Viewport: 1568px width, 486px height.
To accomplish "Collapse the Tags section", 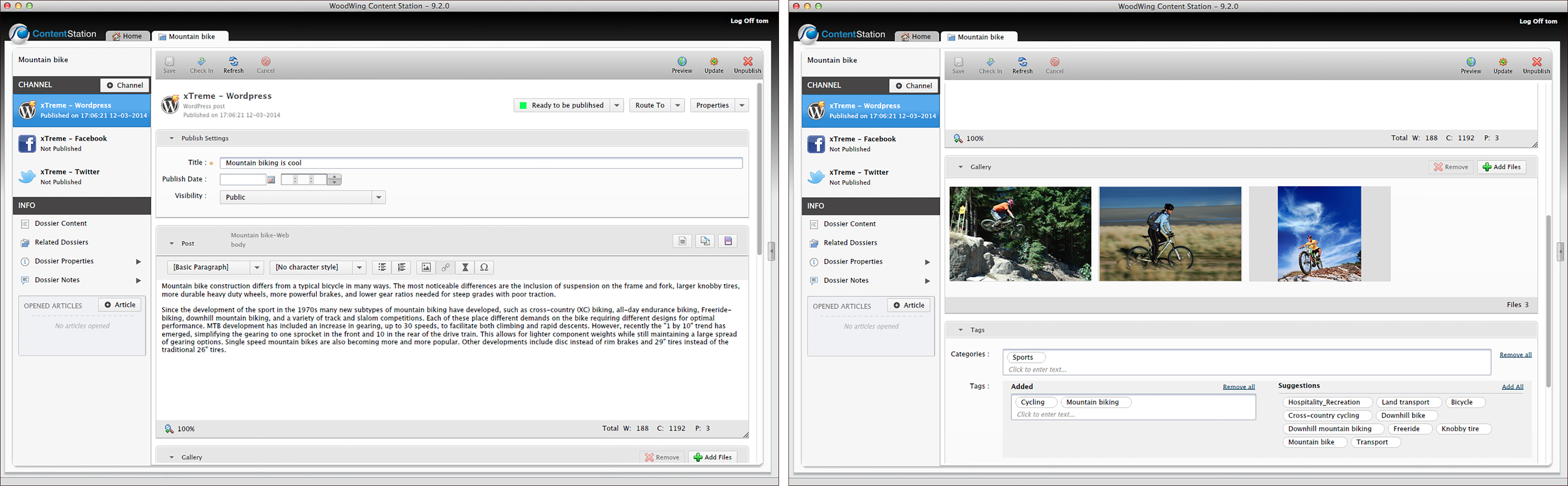I will coord(961,330).
